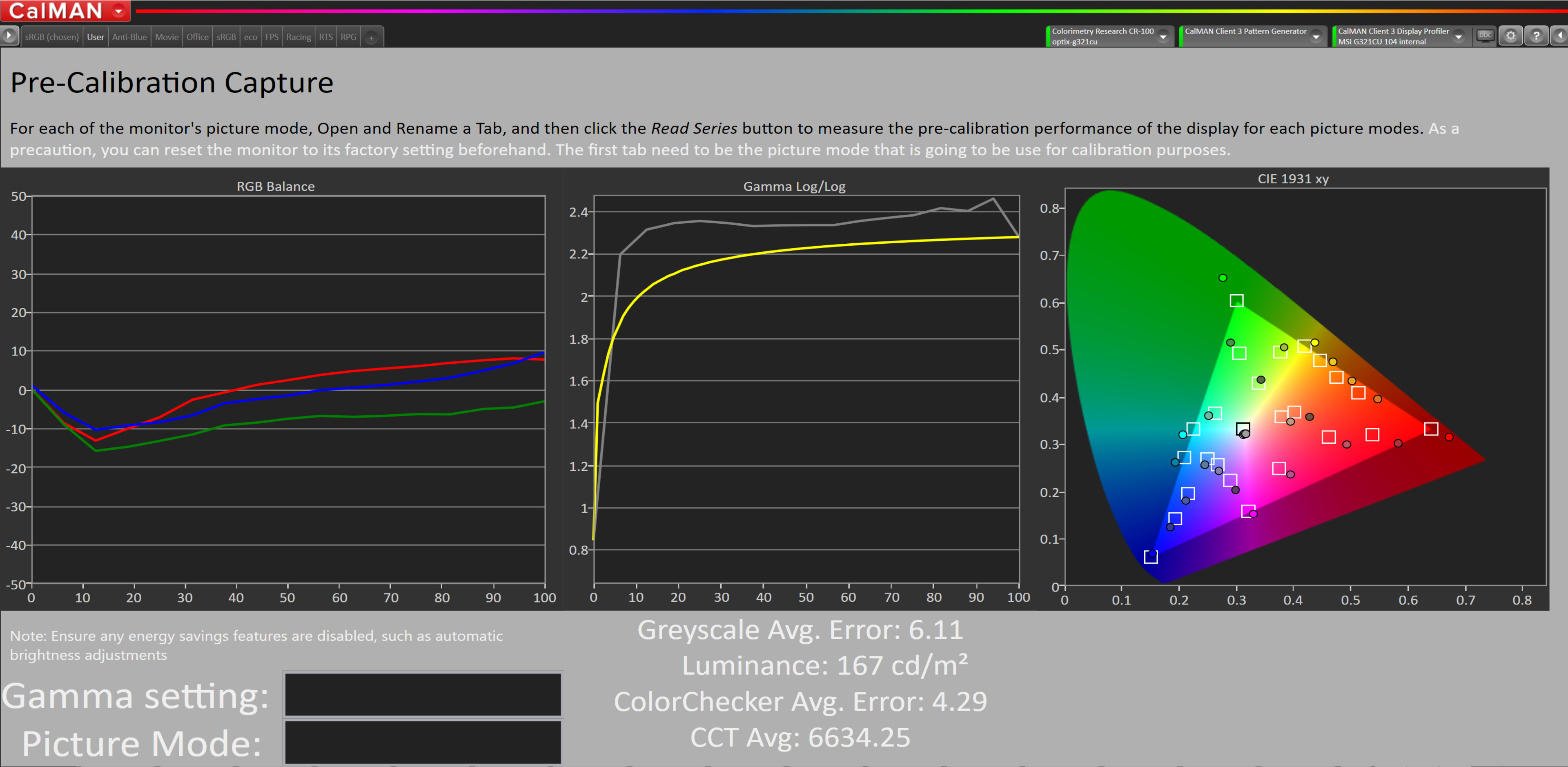1568x767 pixels.
Task: Select the sRGB (chosen) tab
Action: click(52, 37)
